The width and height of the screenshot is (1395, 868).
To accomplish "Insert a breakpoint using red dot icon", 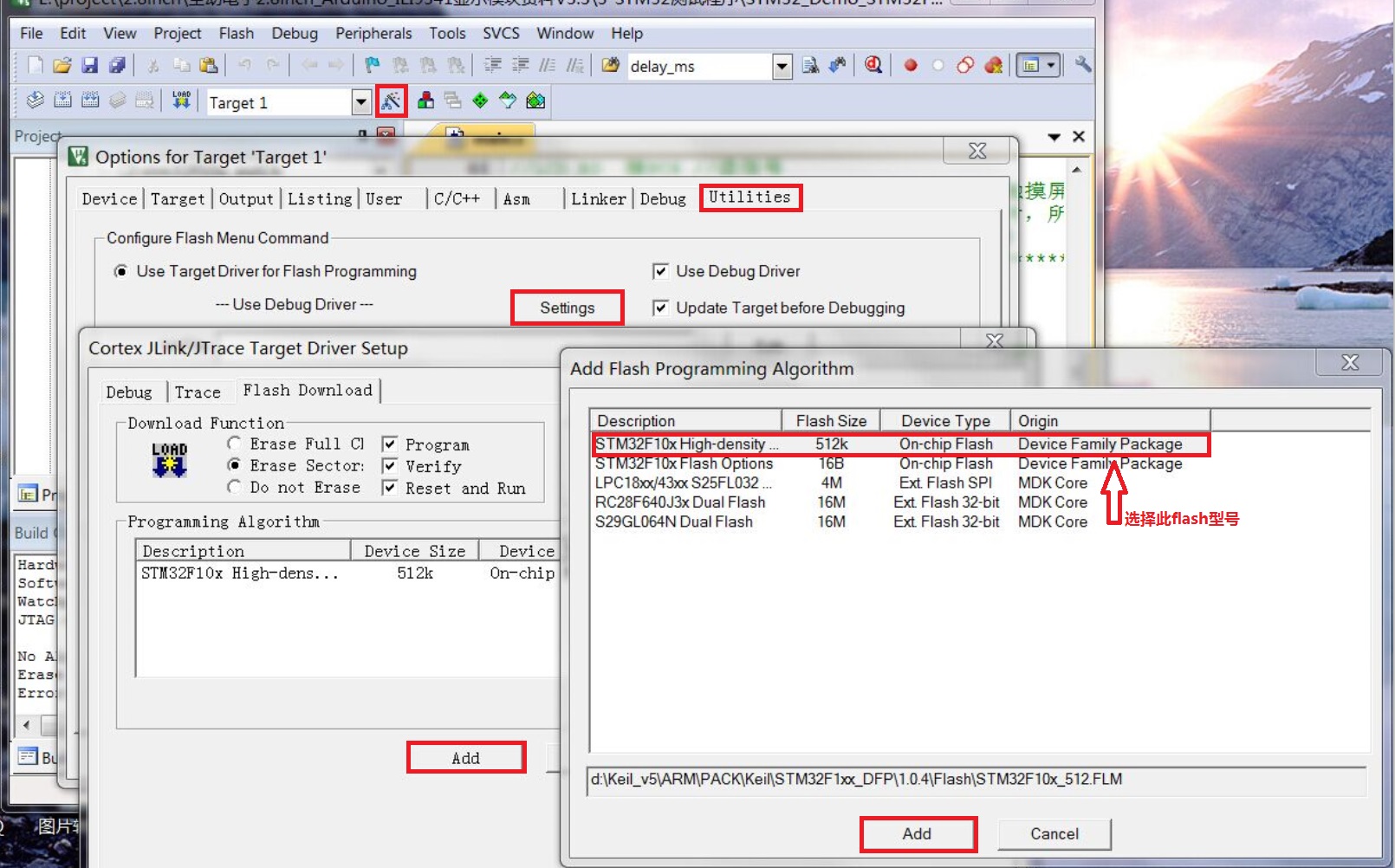I will tap(910, 66).
